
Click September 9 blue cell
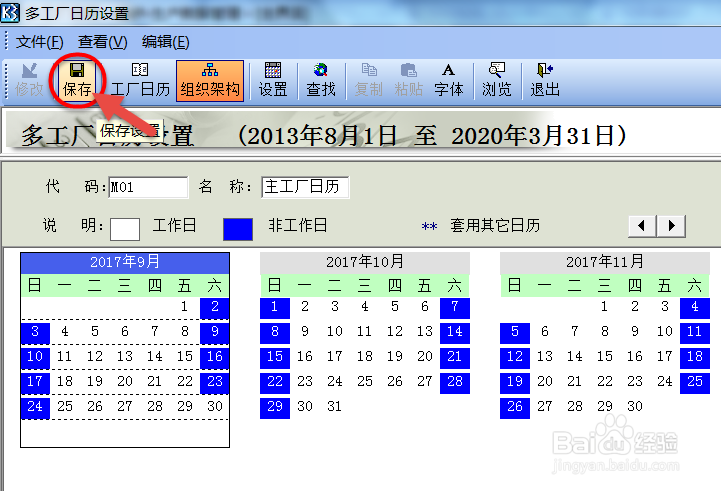click(x=215, y=332)
